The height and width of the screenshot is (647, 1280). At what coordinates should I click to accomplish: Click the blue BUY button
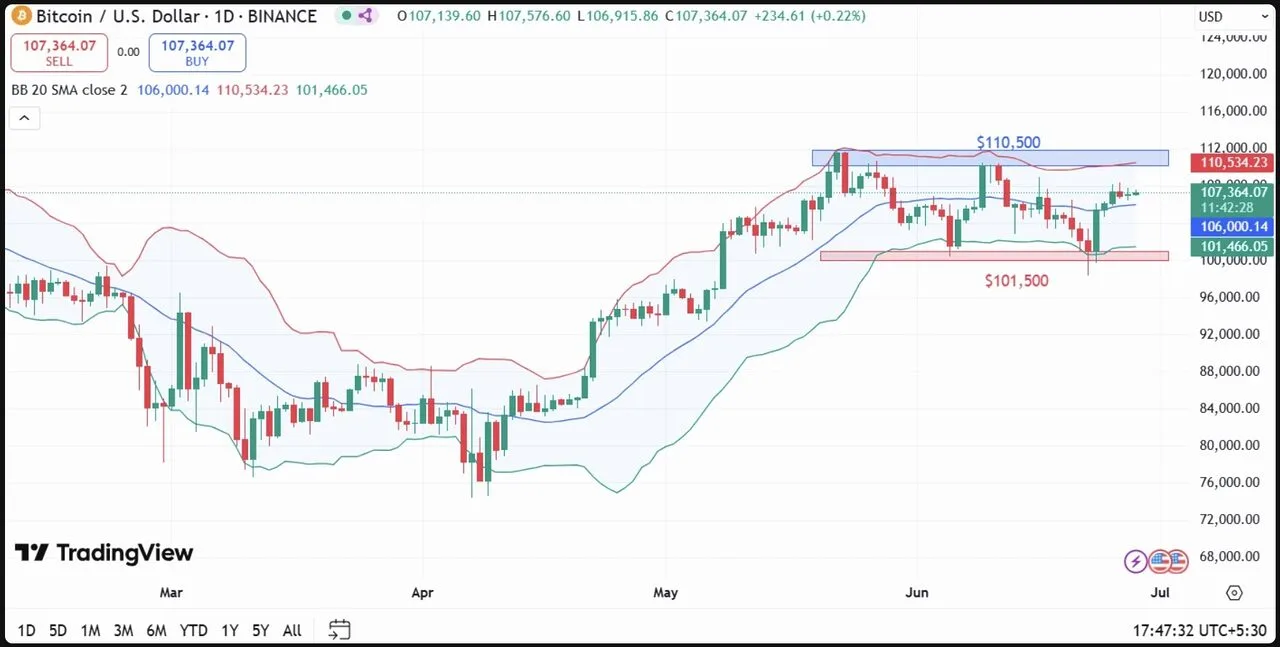tap(197, 52)
